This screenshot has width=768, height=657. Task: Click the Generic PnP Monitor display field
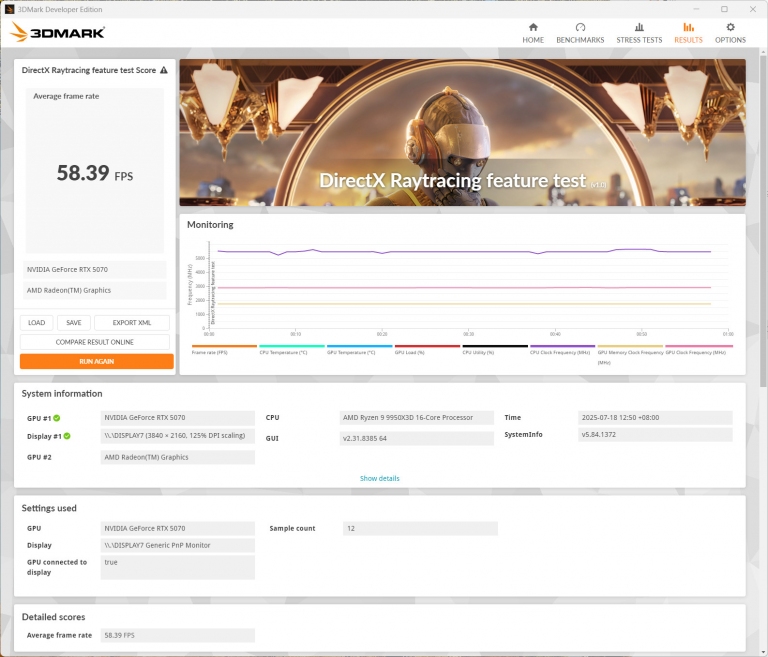(x=178, y=545)
